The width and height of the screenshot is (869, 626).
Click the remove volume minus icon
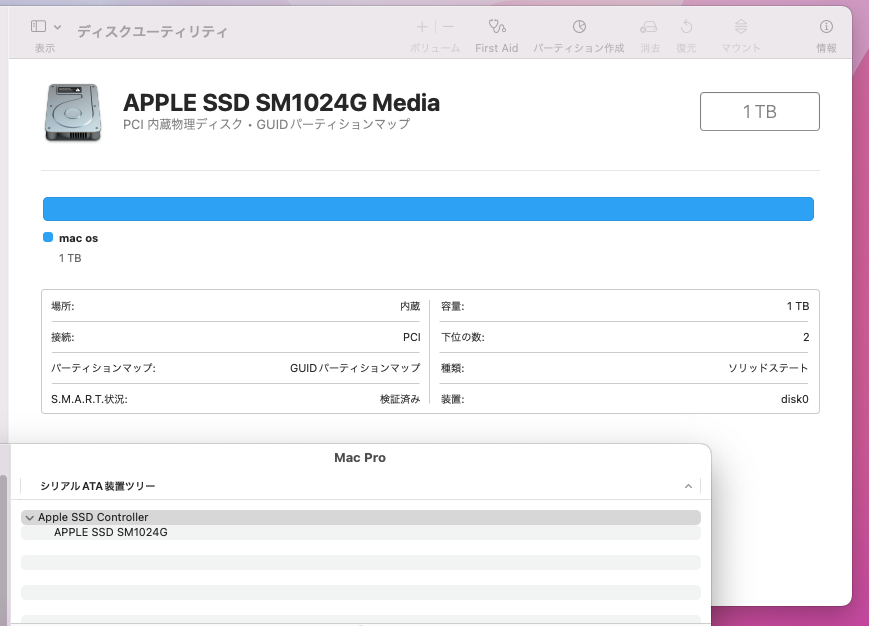click(x=448, y=27)
